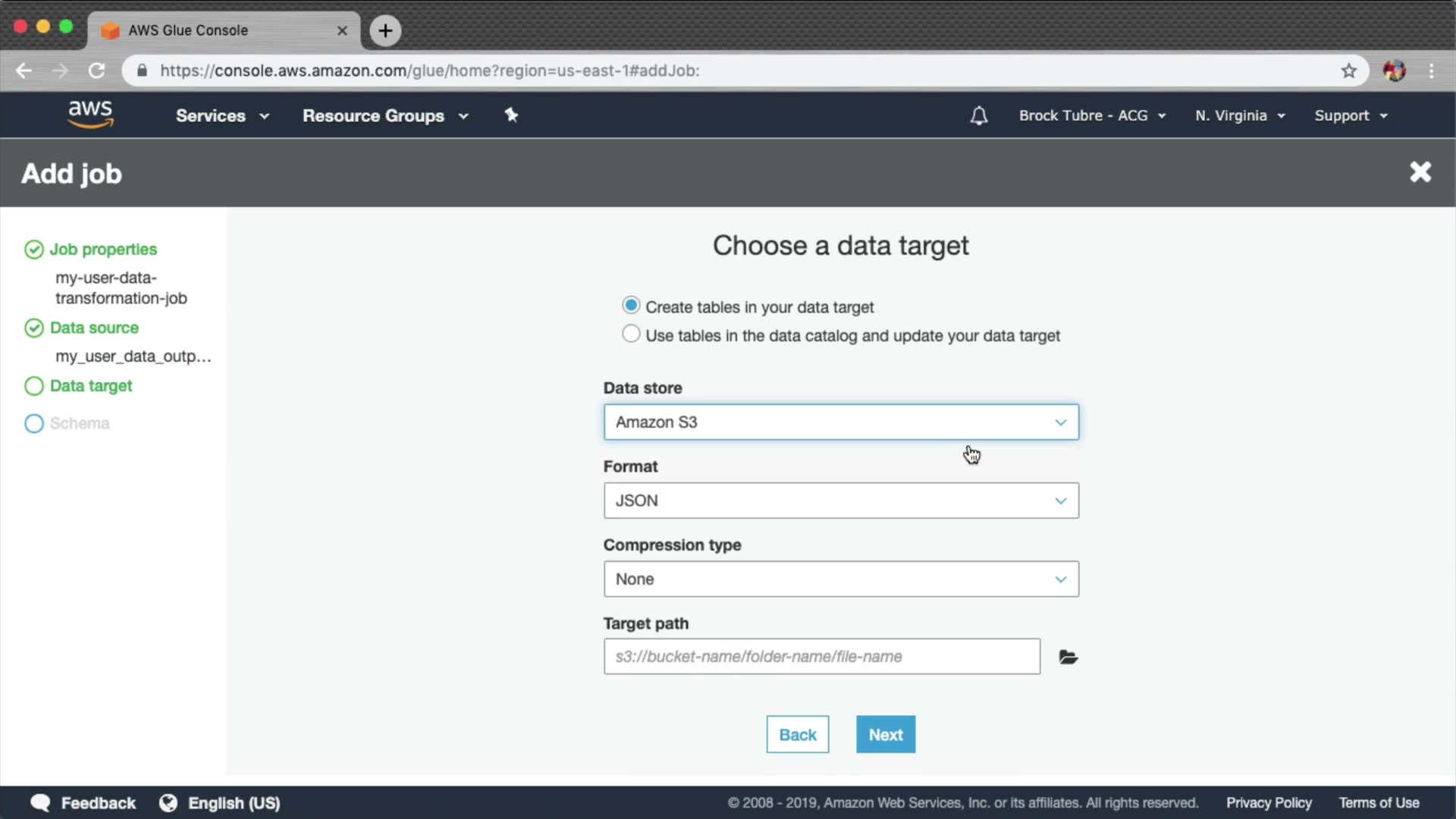This screenshot has width=1456, height=819.
Task: Open the Resource Groups menu
Action: pos(384,115)
